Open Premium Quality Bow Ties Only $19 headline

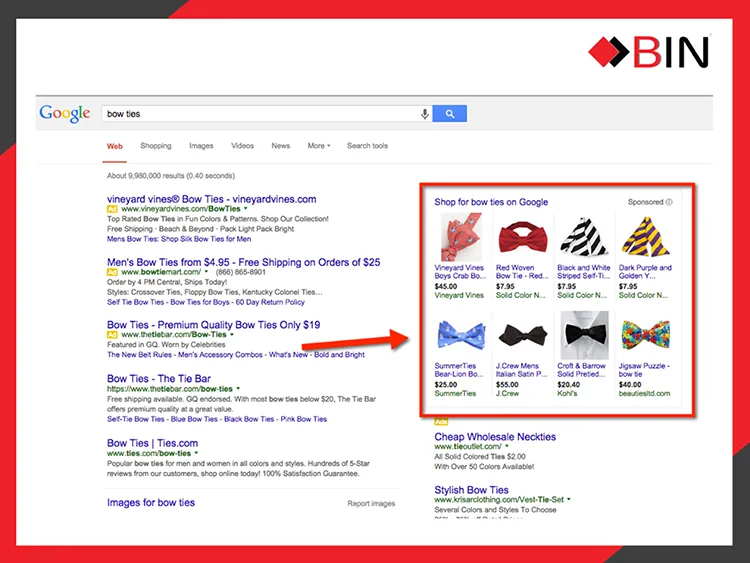pyautogui.click(x=213, y=325)
